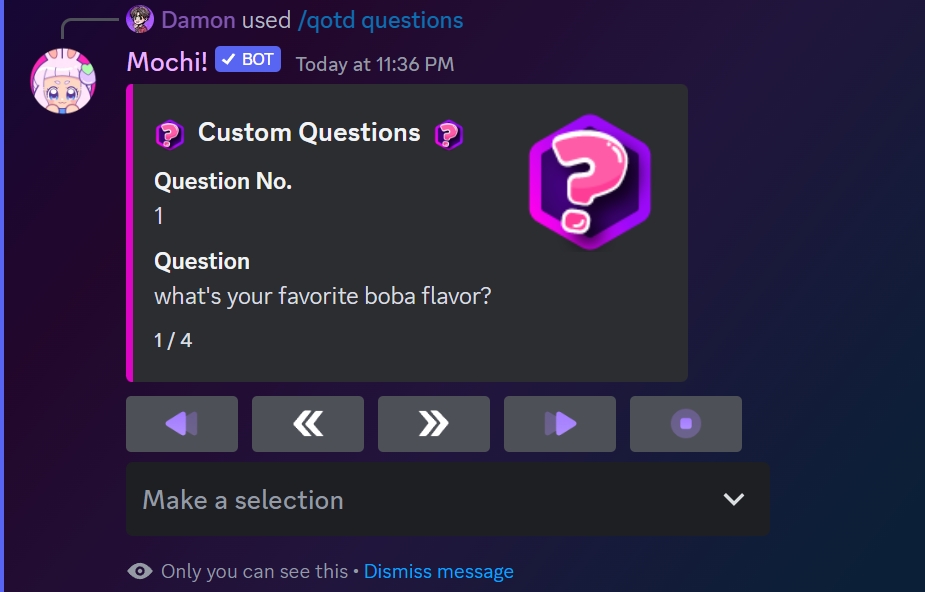Click the Damon username
This screenshot has height=592, width=925.
click(x=198, y=20)
